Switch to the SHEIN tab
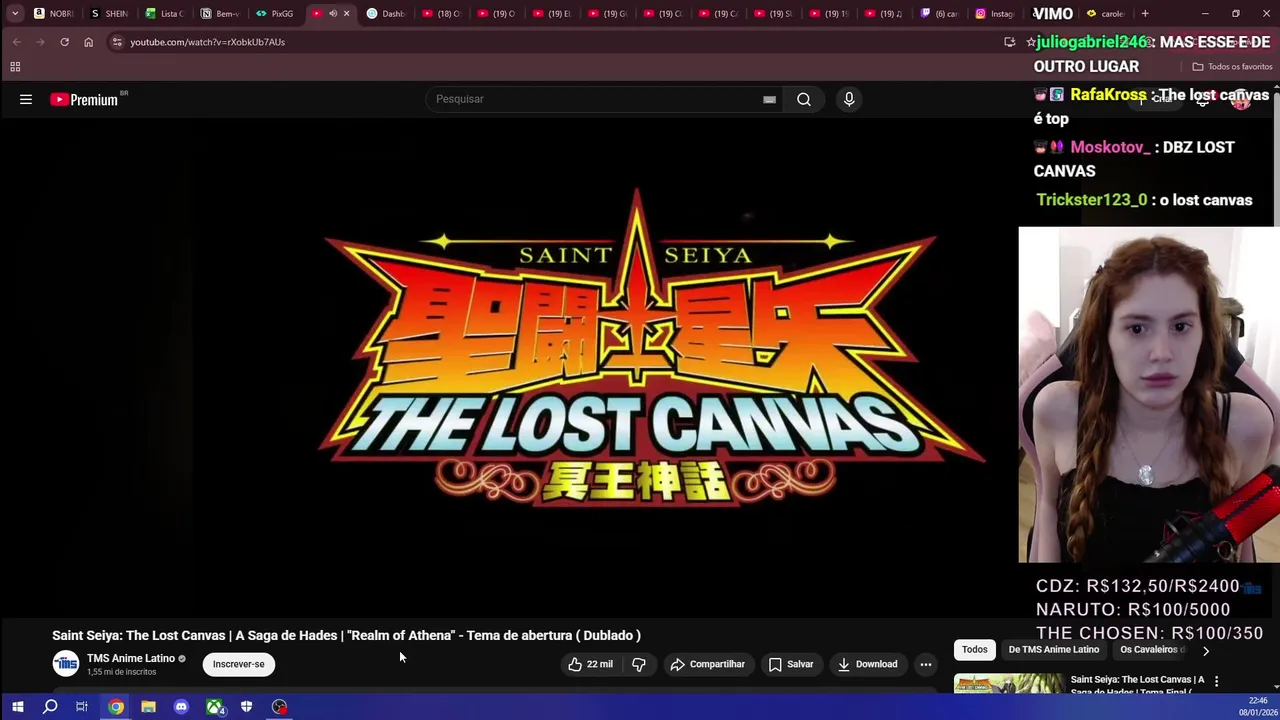1280x720 pixels. (x=109, y=14)
